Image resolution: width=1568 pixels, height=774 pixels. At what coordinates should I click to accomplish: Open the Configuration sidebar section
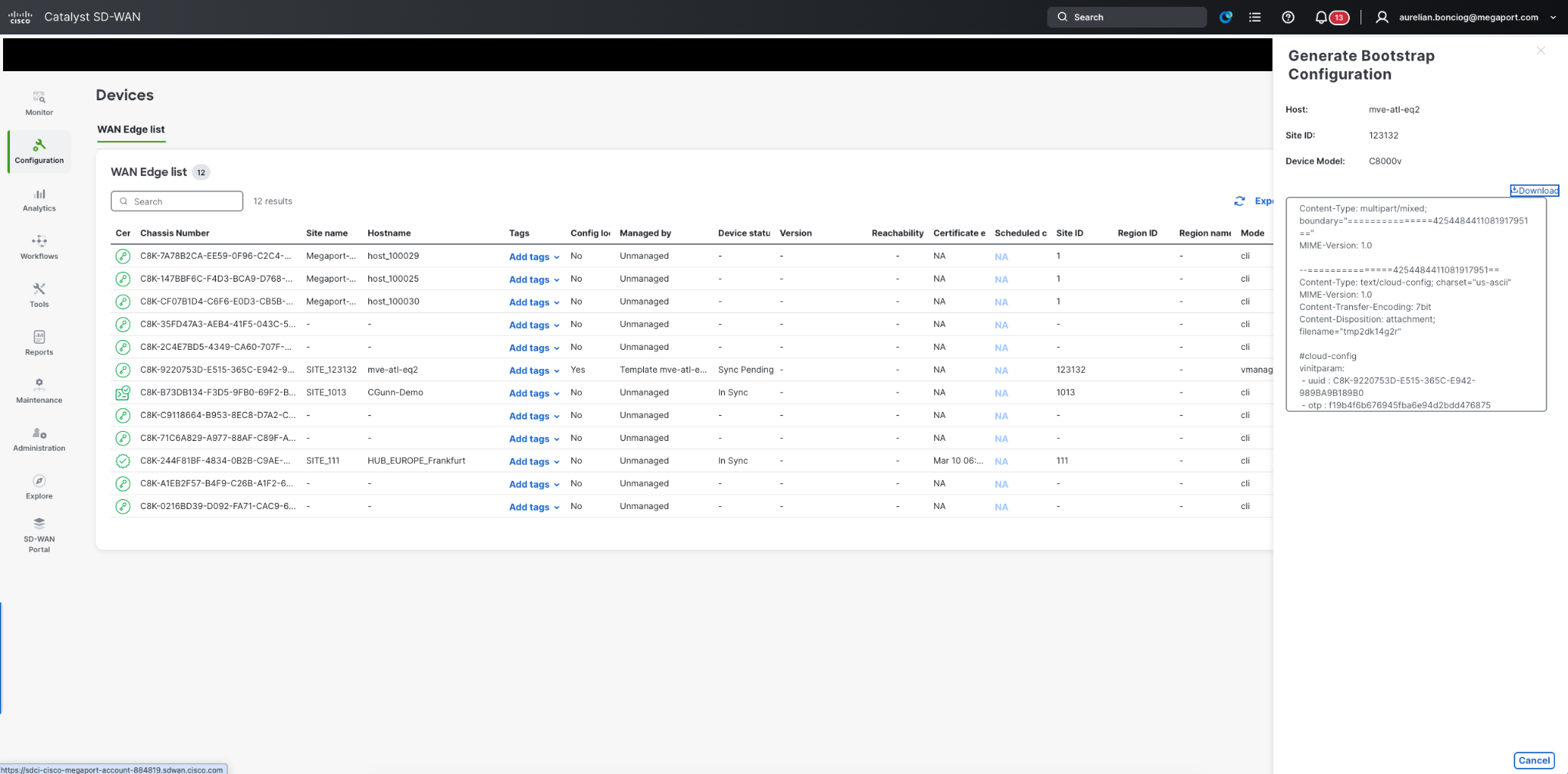[x=39, y=152]
